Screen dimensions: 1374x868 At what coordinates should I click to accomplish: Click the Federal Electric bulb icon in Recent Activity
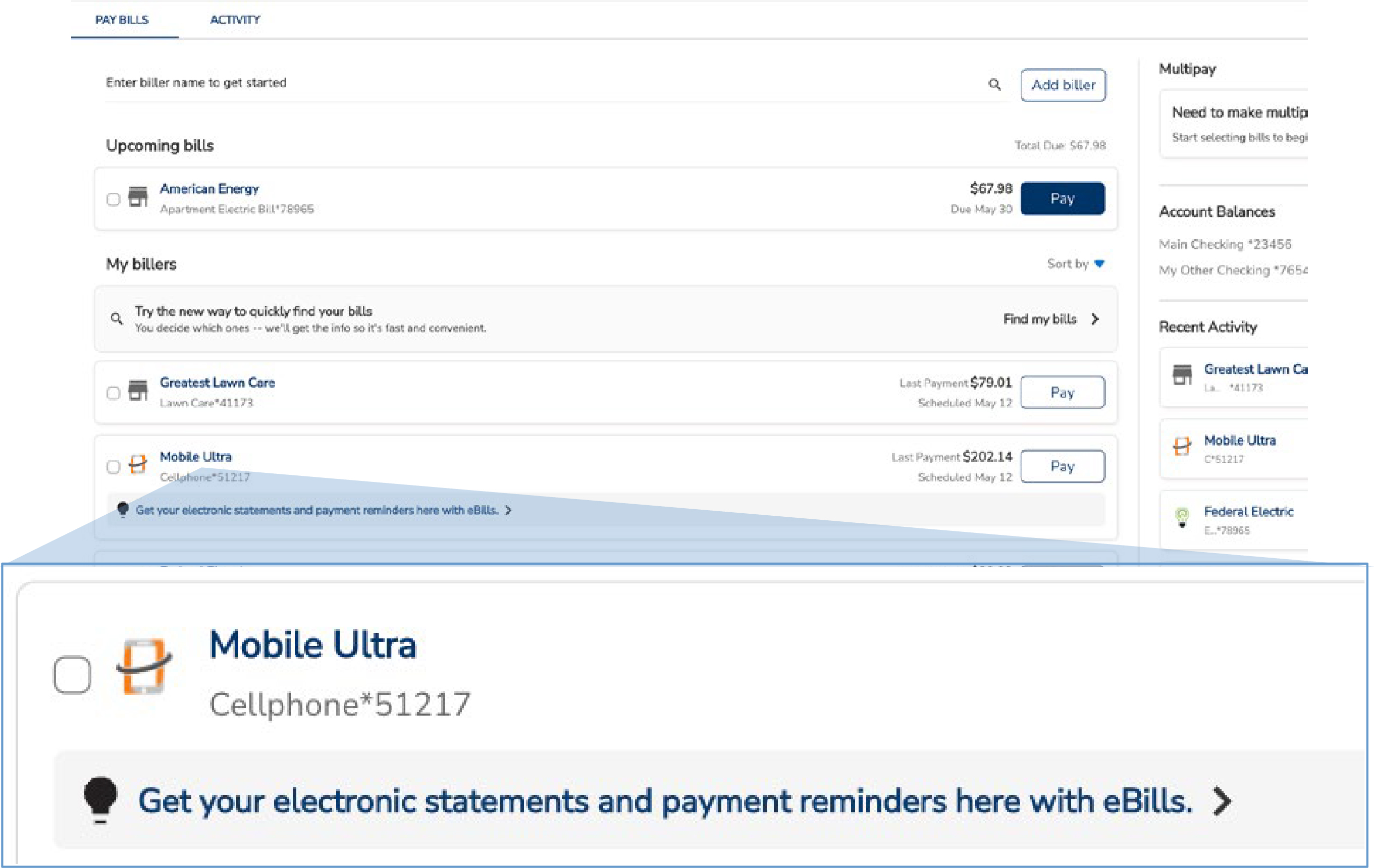pyautogui.click(x=1182, y=518)
